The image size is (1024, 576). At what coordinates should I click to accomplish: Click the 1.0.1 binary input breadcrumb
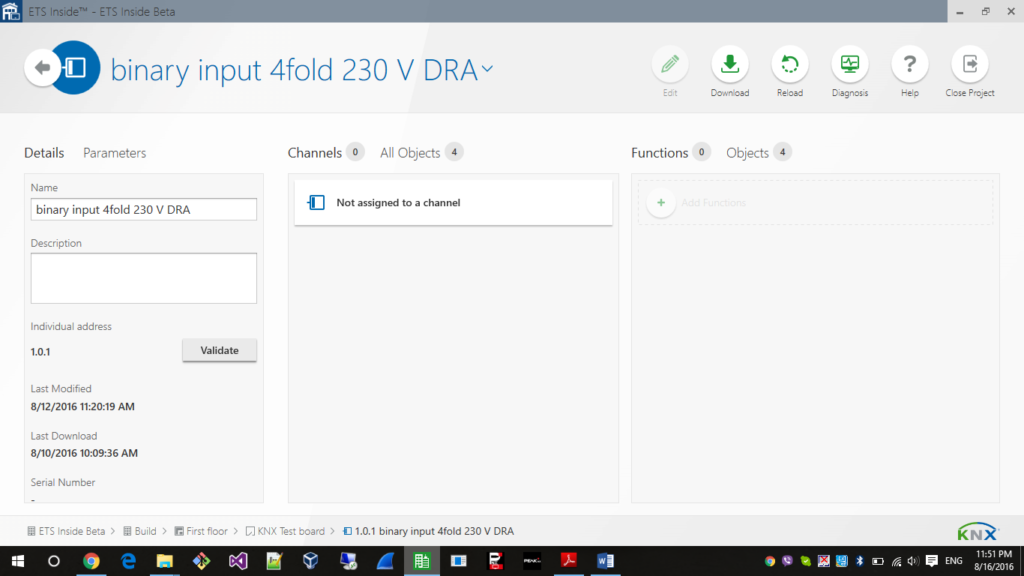coord(428,531)
